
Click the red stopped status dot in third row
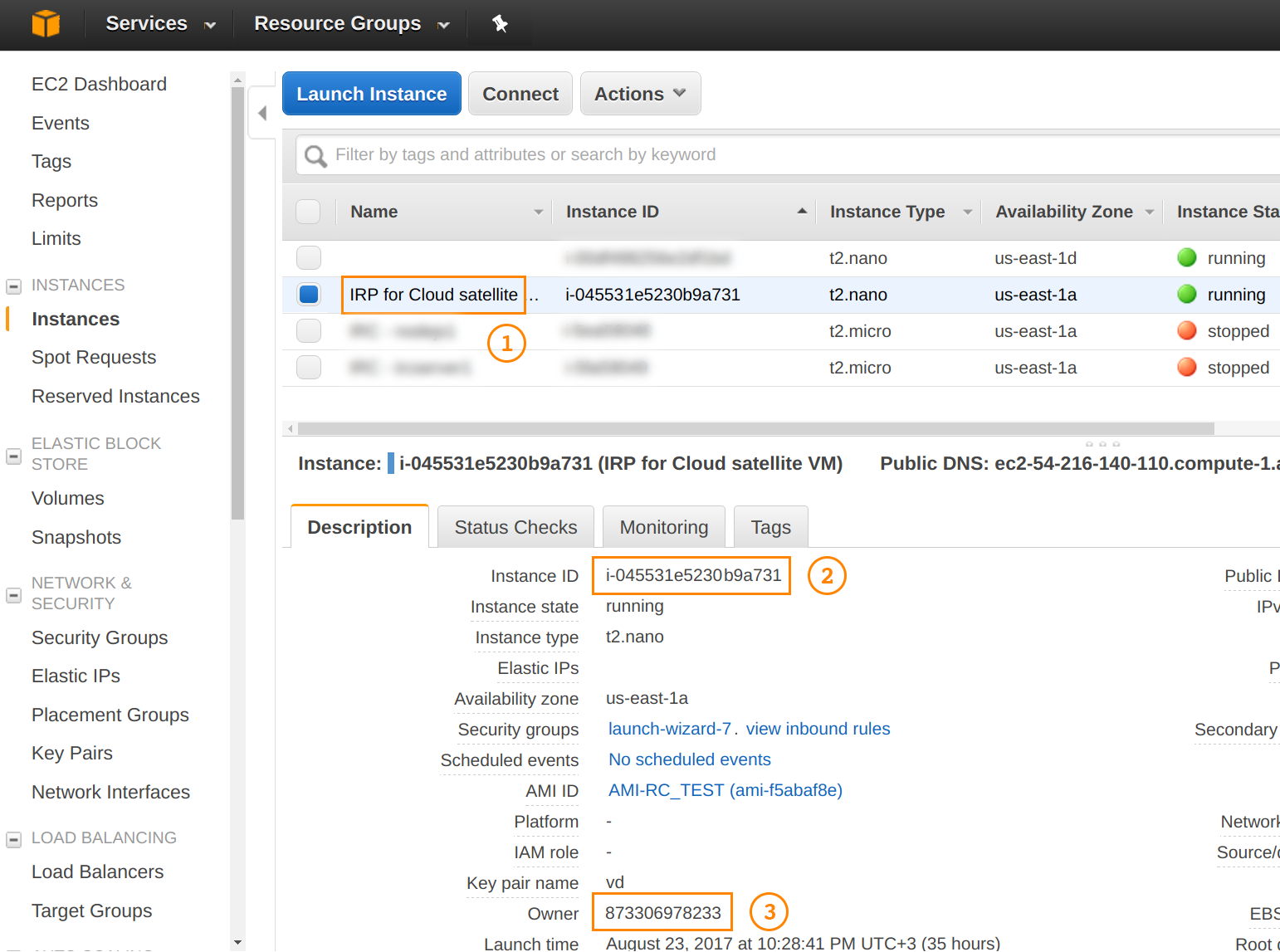[1187, 331]
